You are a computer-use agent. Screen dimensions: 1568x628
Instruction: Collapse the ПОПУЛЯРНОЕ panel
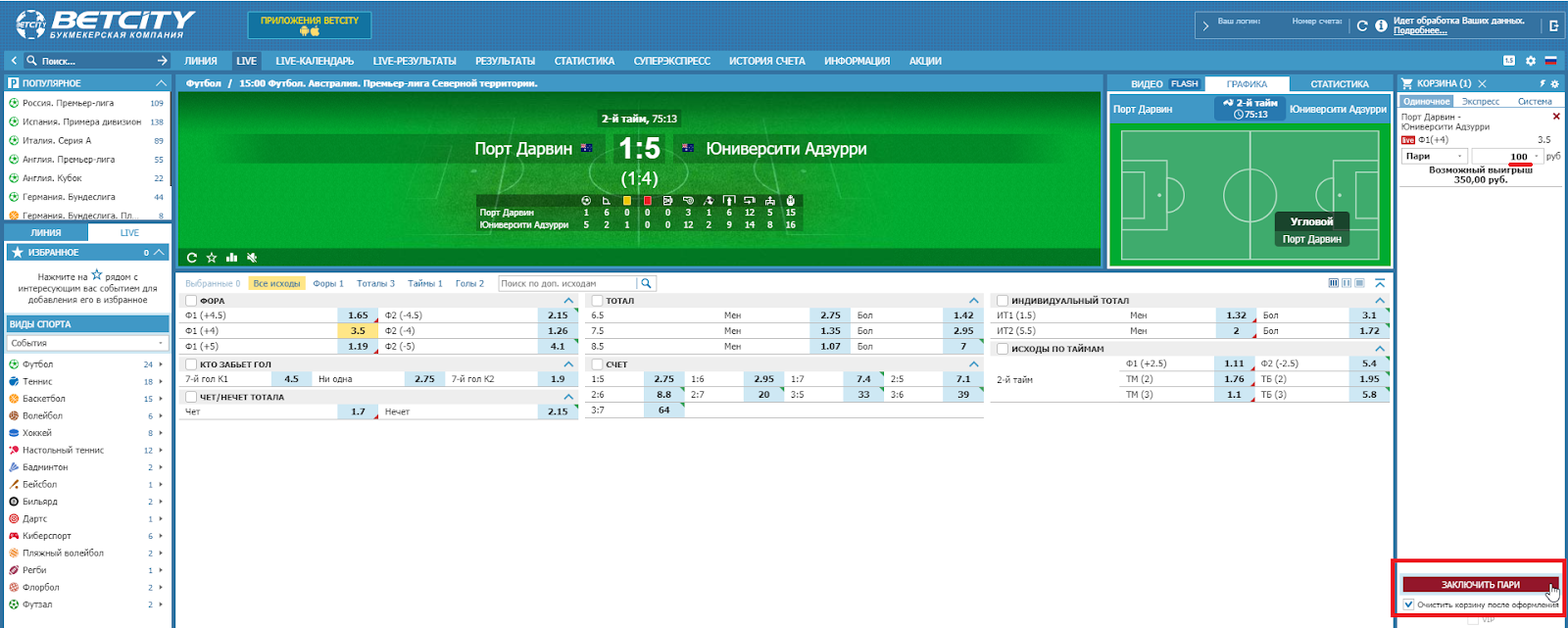162,83
